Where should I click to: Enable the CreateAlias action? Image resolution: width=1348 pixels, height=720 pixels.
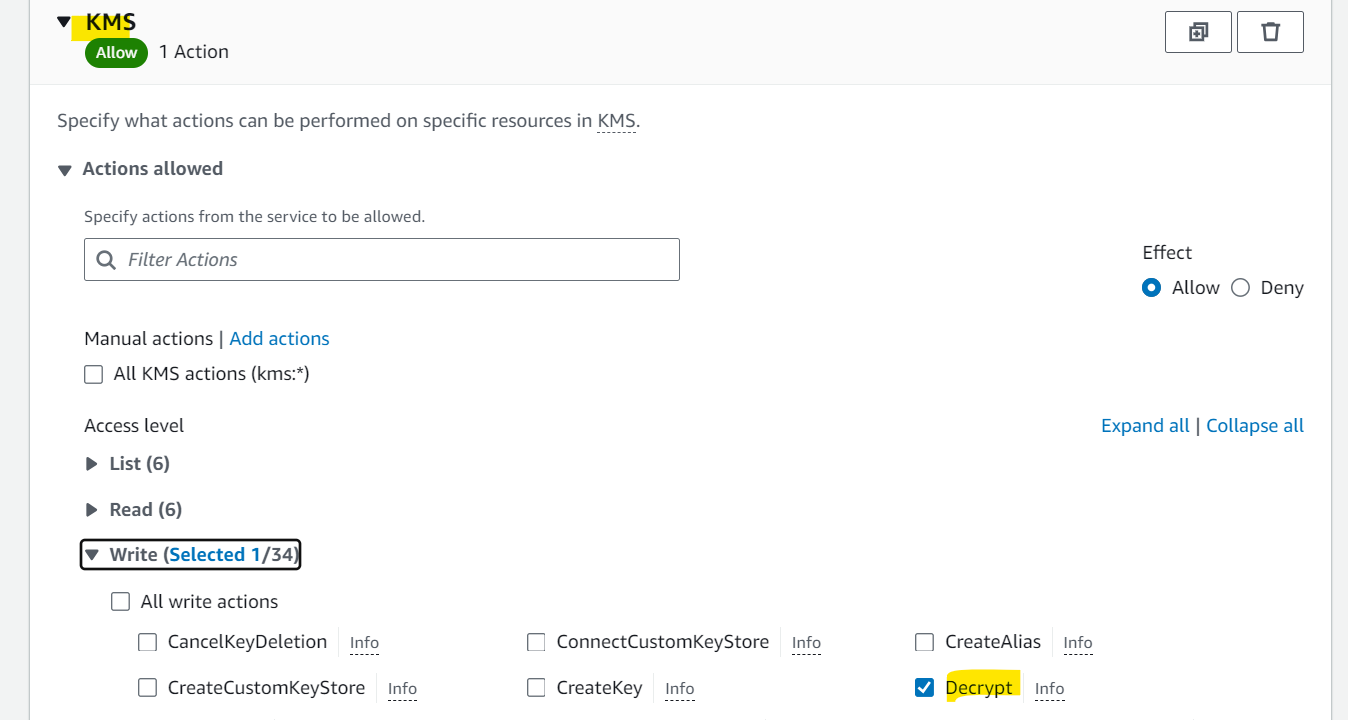point(925,642)
